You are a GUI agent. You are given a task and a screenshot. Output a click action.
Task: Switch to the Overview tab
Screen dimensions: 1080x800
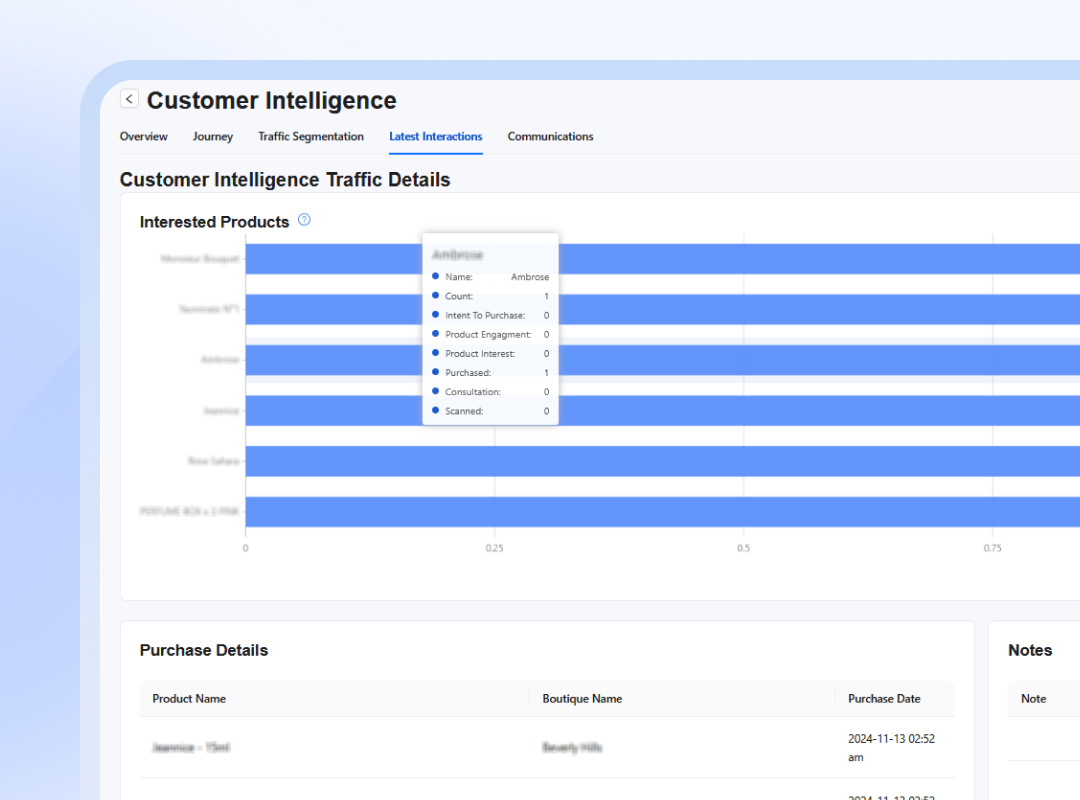143,136
